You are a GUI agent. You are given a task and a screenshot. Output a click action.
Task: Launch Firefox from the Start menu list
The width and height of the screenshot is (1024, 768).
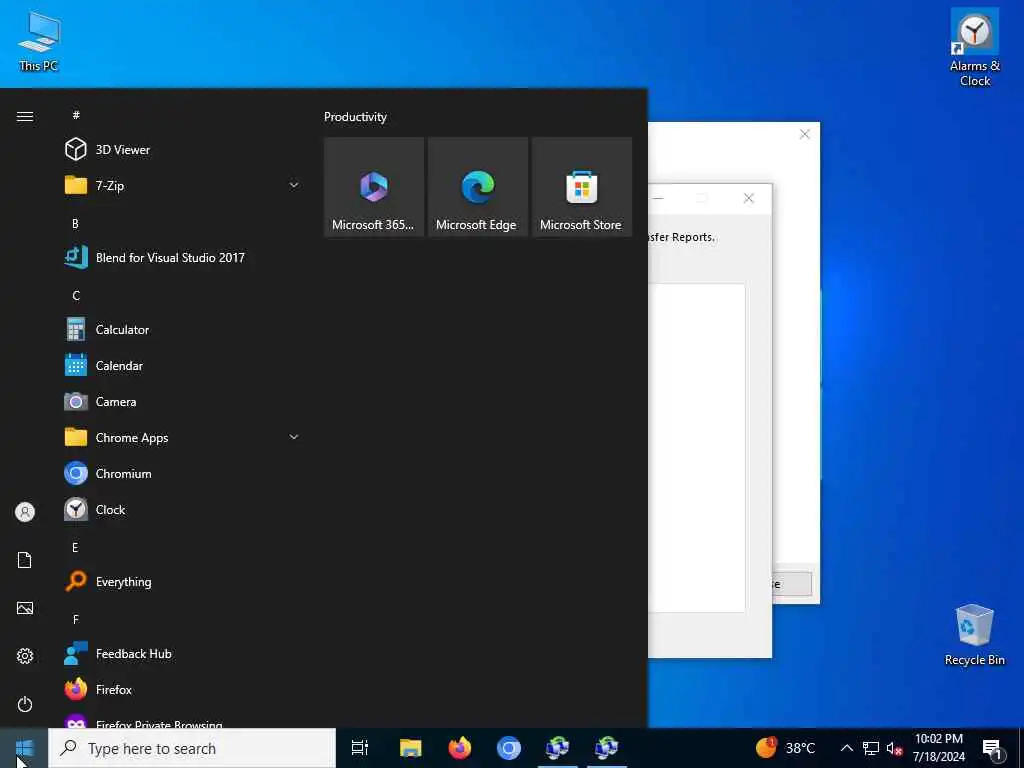182,689
